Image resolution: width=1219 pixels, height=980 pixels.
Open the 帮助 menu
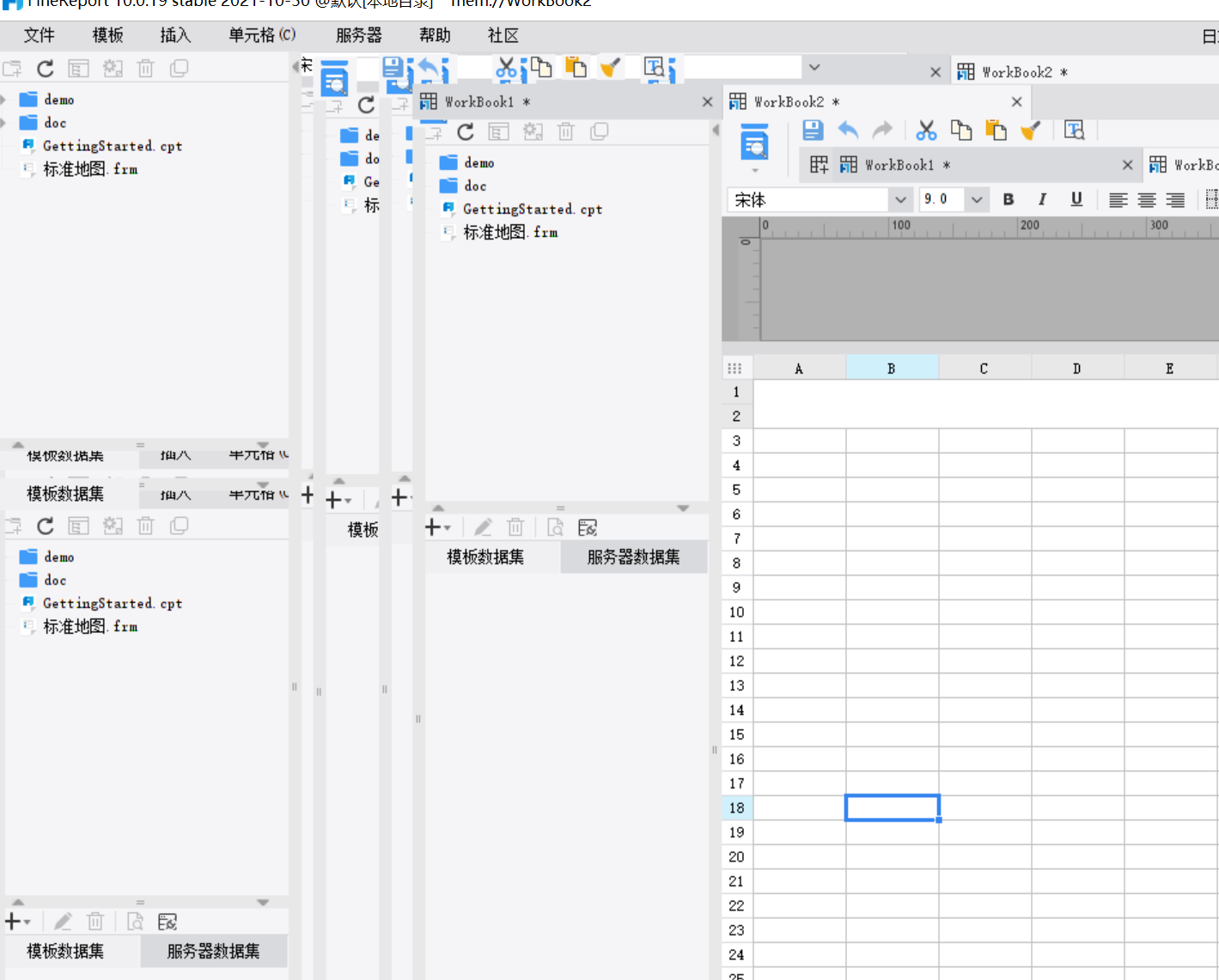point(435,35)
